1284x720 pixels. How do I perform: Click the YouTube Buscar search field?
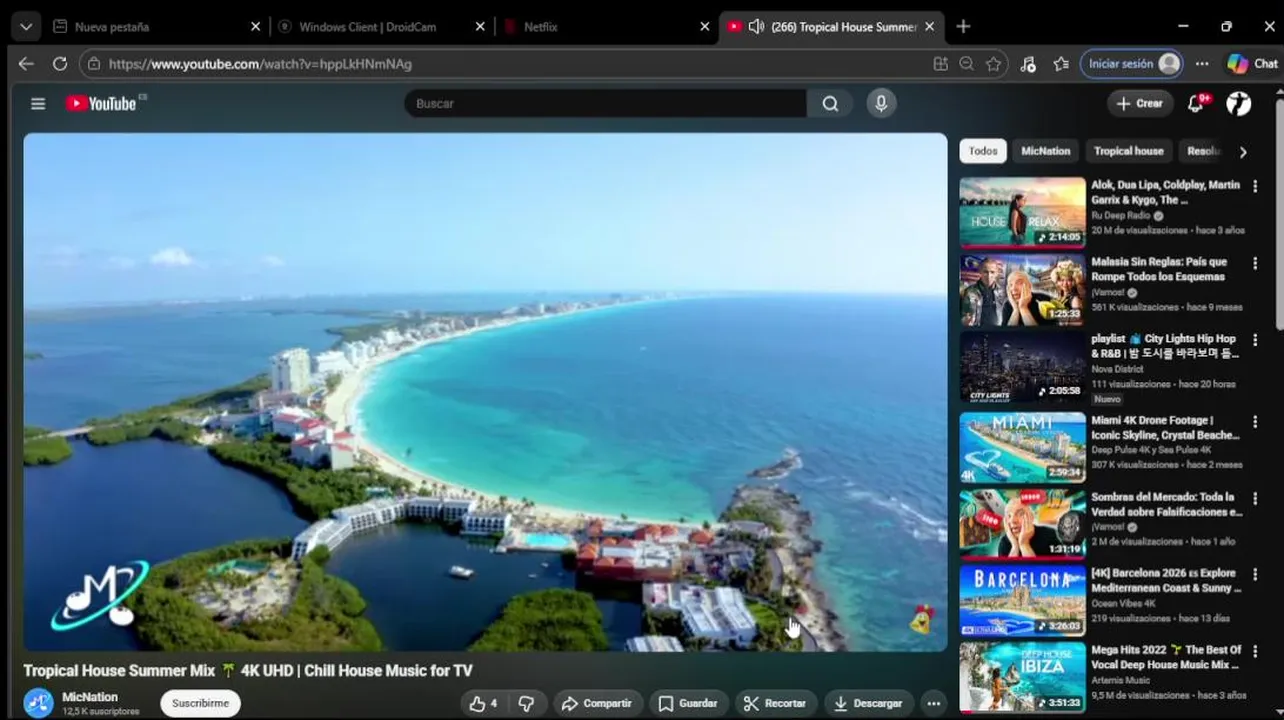(605, 103)
